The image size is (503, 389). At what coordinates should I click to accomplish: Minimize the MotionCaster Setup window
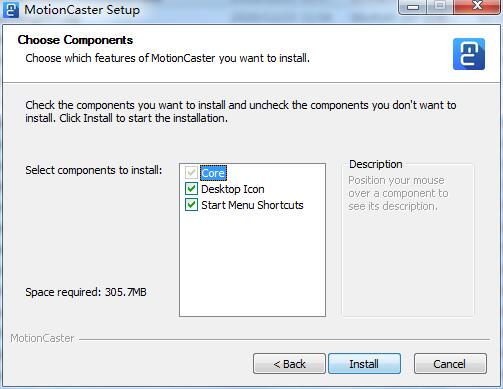tap(413, 7)
